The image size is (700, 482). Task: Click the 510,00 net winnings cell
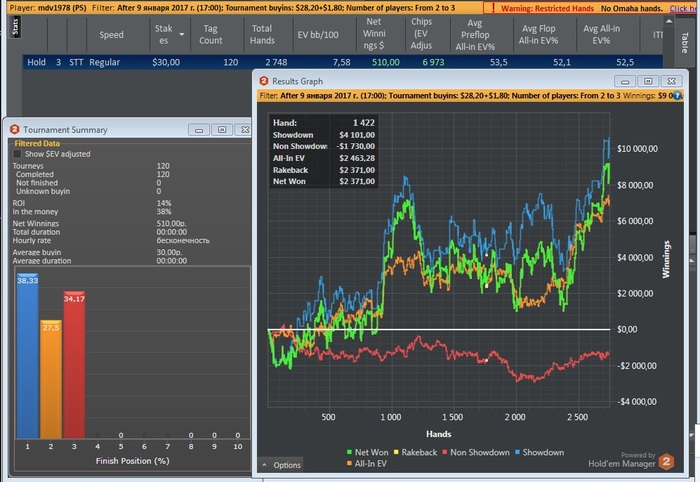click(x=386, y=62)
